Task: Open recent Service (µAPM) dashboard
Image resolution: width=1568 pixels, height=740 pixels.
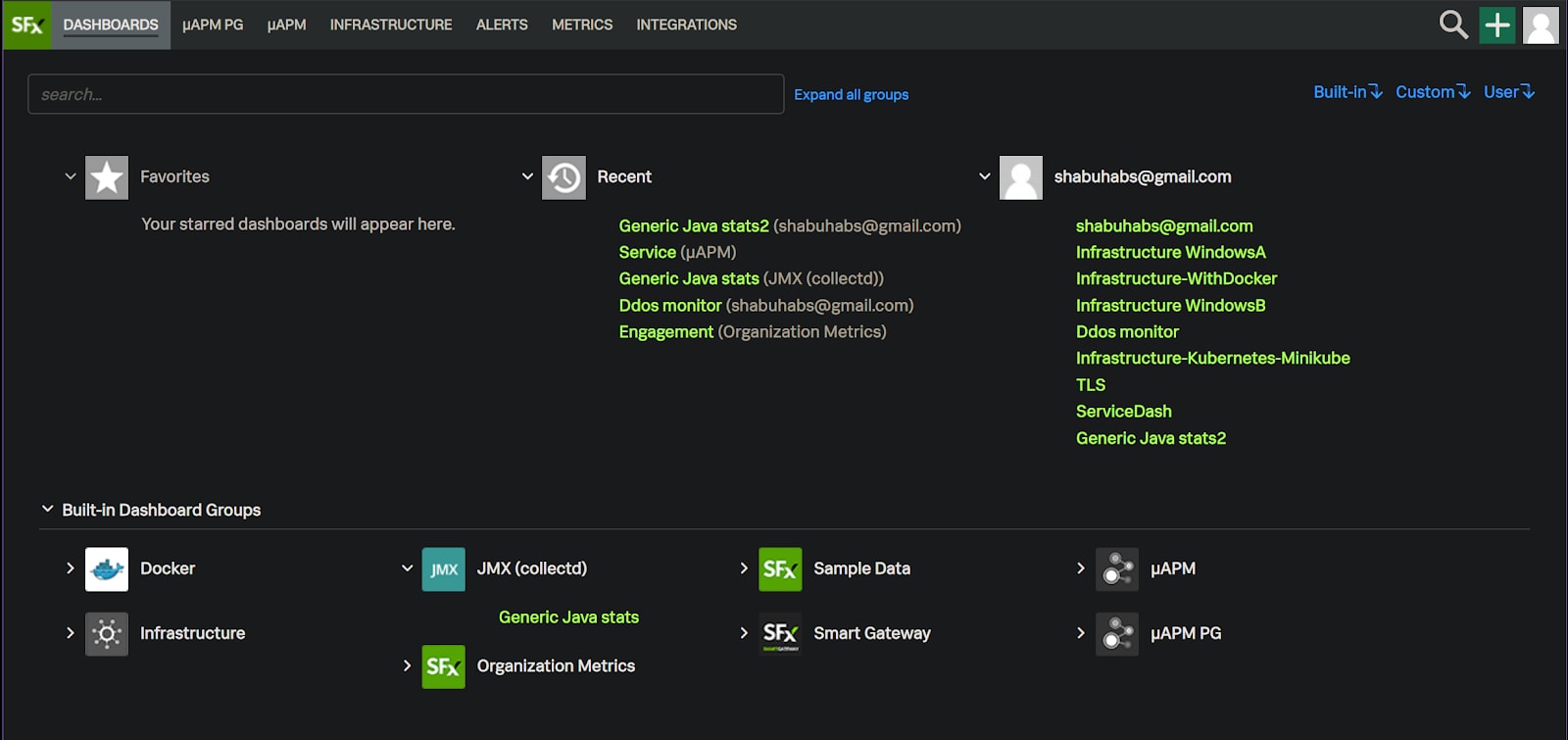Action: point(648,253)
